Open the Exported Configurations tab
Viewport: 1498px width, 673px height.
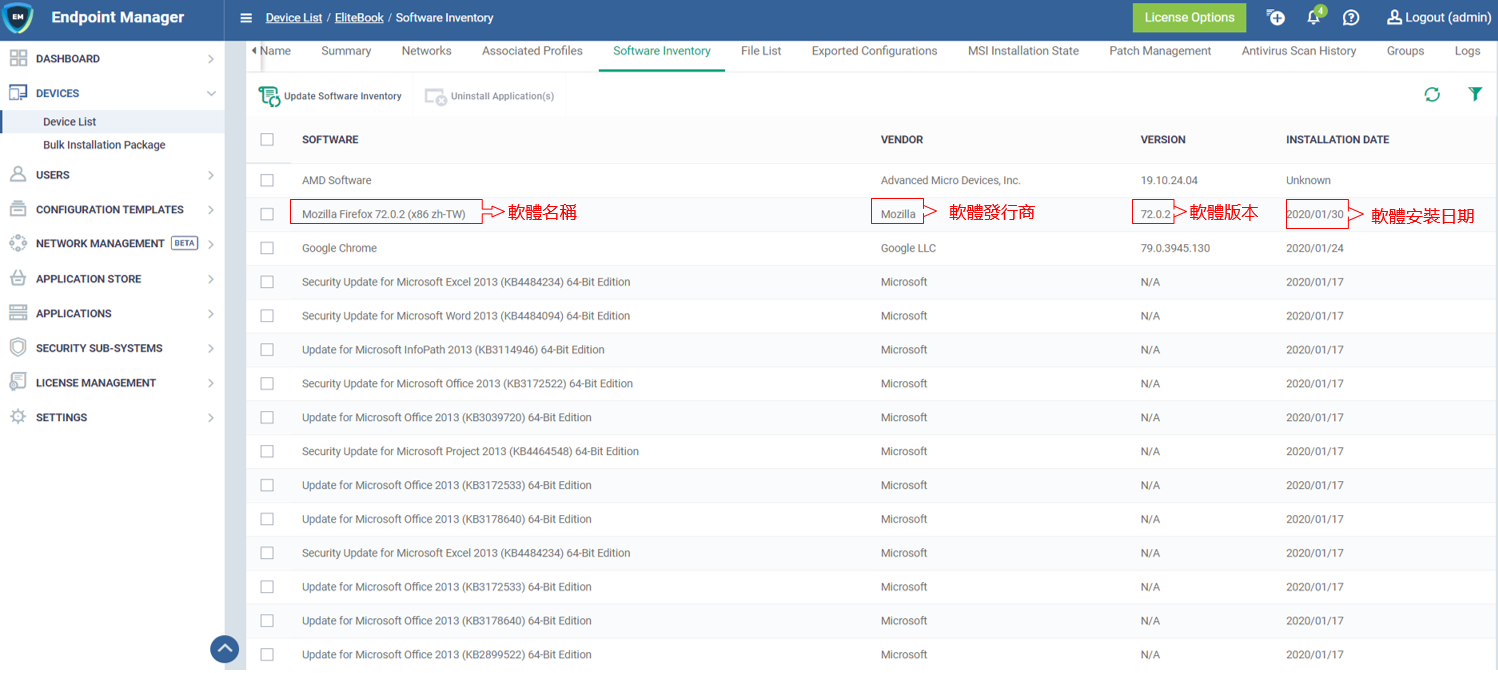[874, 51]
